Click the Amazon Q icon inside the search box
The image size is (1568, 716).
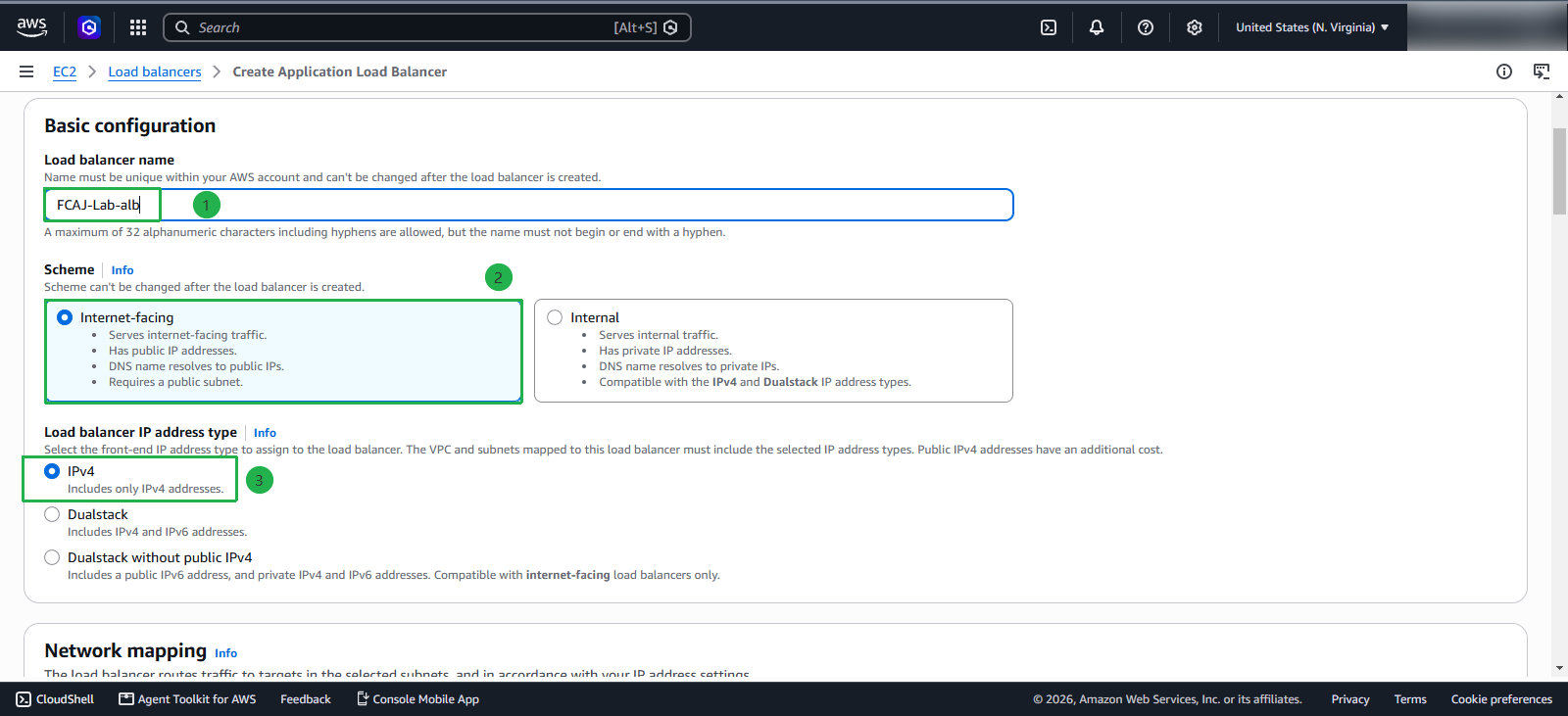[670, 27]
